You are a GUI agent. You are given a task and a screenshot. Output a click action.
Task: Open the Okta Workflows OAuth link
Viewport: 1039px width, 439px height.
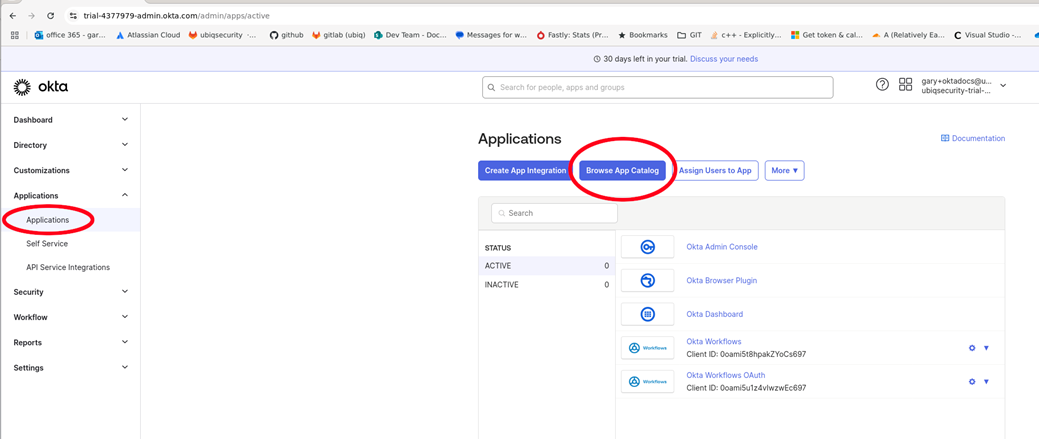pyautogui.click(x=726, y=375)
